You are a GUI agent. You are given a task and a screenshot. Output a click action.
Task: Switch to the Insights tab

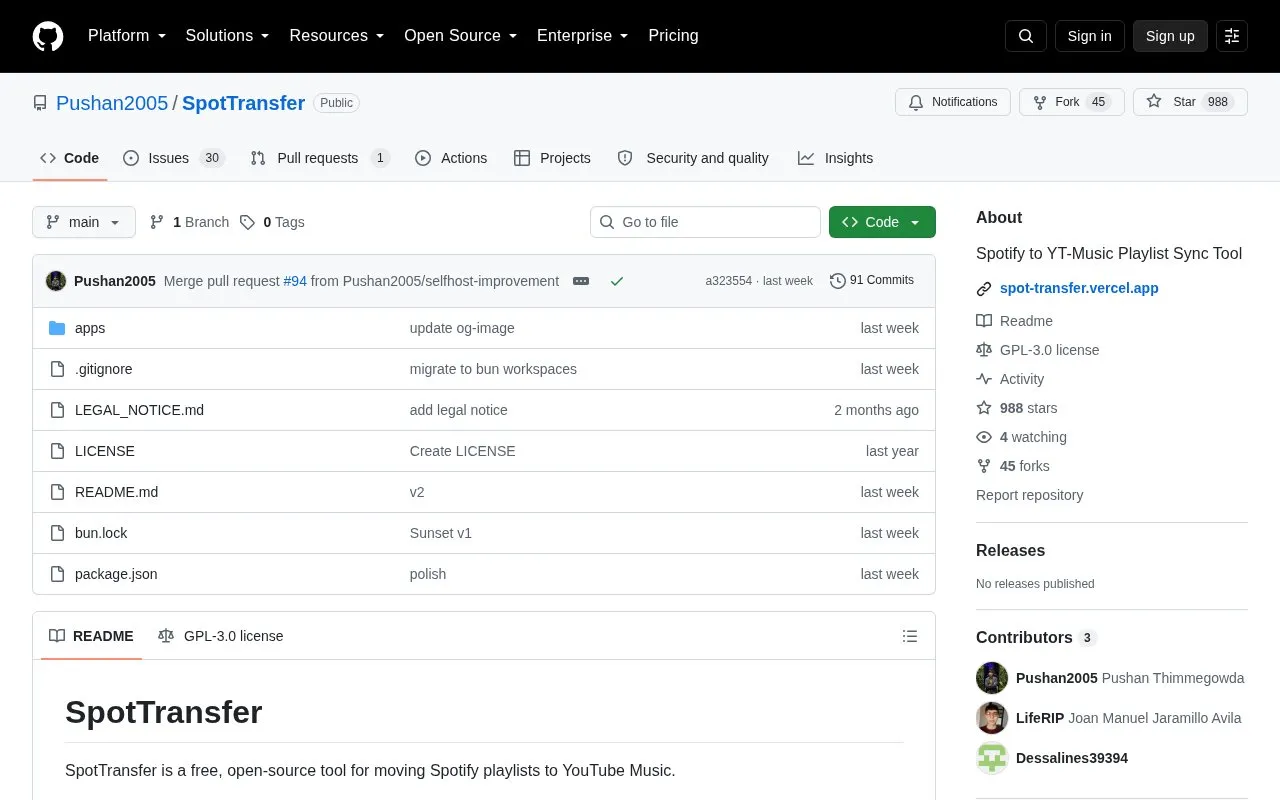[x=835, y=158]
